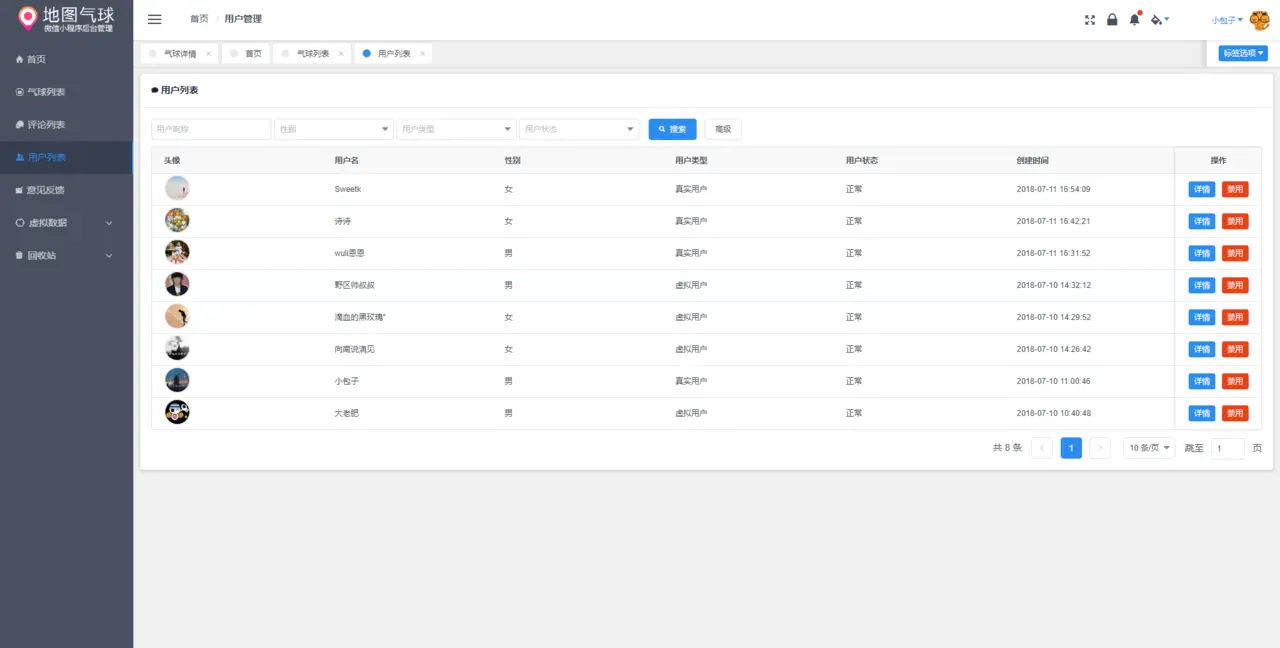Close the 气球详情 tab
The width and height of the screenshot is (1280, 648).
click(x=208, y=54)
